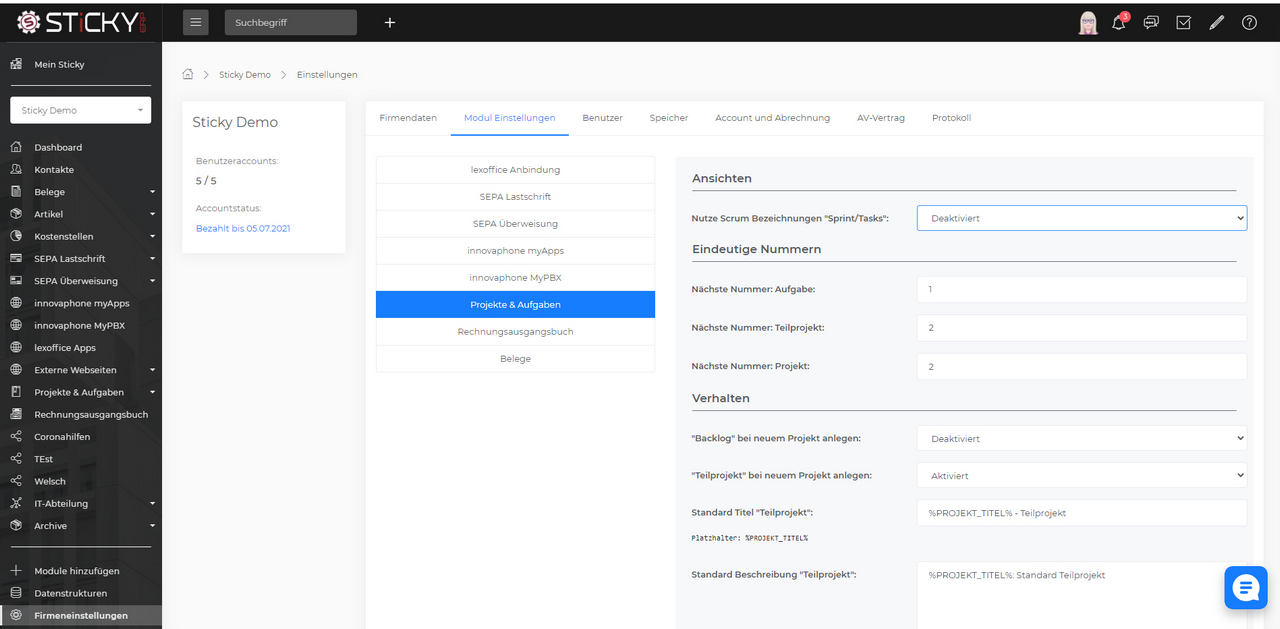Click the Standard Beschreibung Teilprojekt textarea

1082,595
